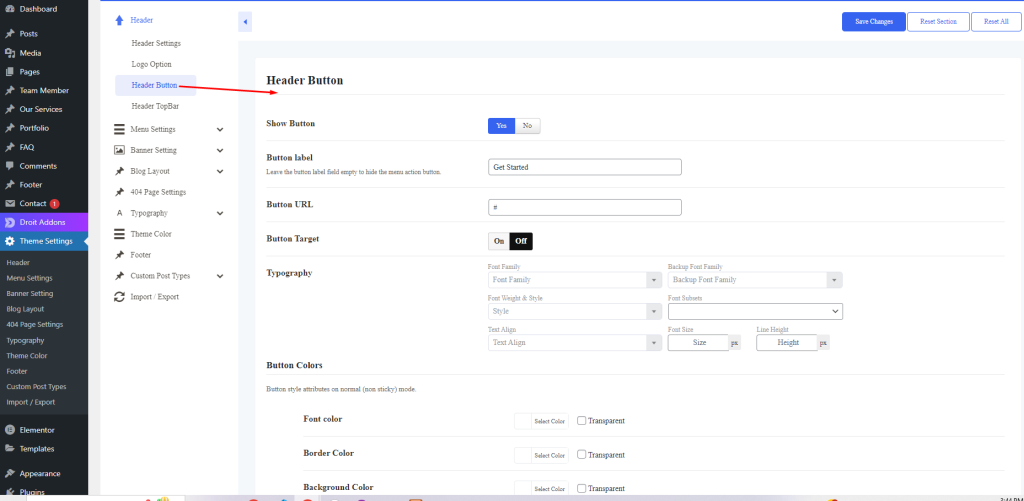
Task: Click the Dashboard icon in the admin sidebar
Action: point(9,9)
